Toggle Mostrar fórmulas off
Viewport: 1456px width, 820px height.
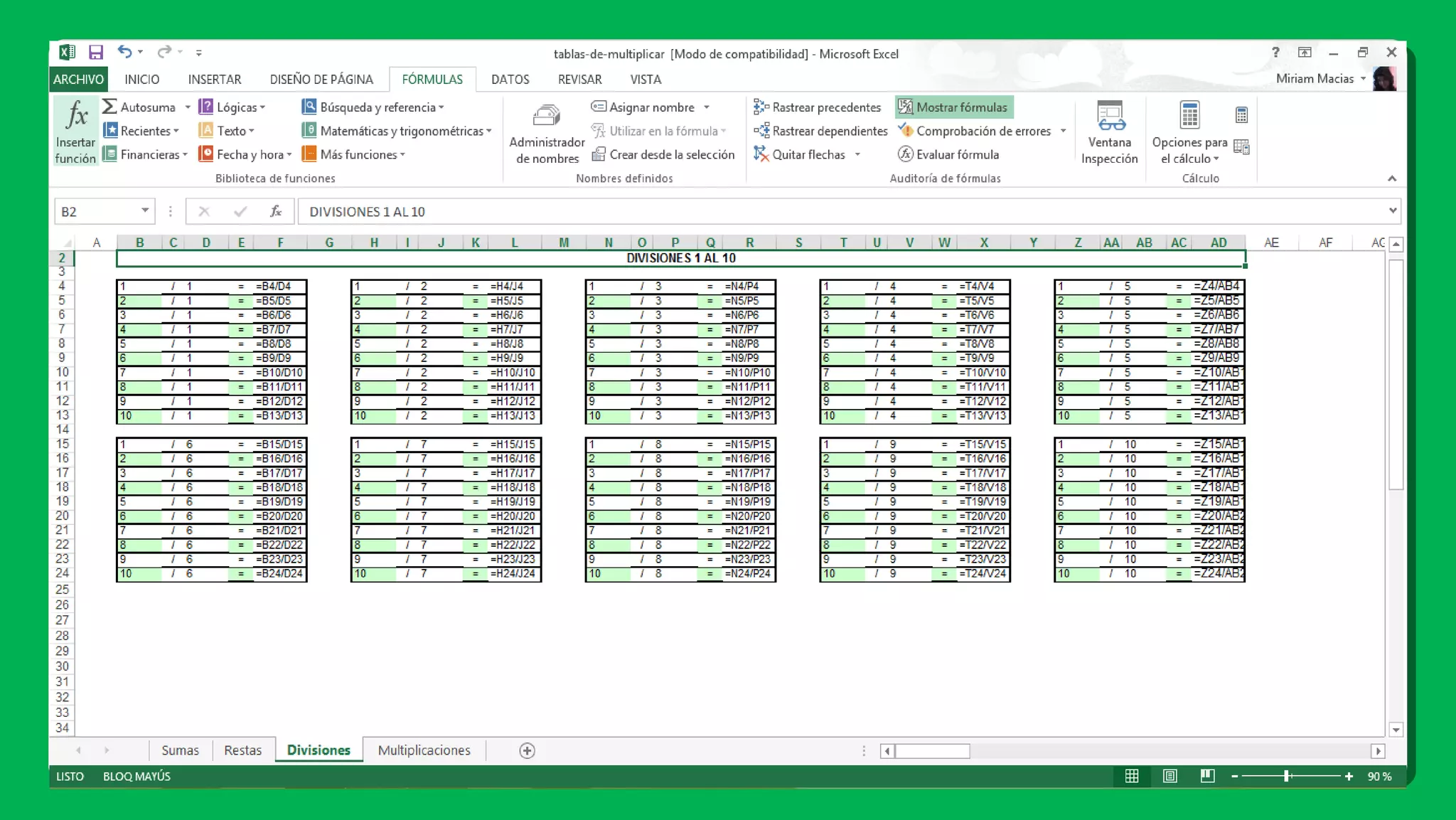(x=953, y=107)
